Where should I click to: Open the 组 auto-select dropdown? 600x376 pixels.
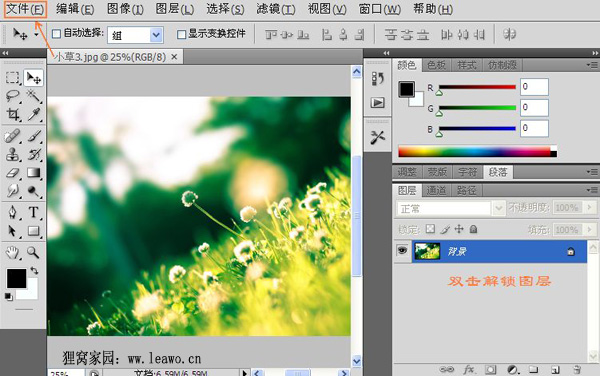click(x=156, y=35)
